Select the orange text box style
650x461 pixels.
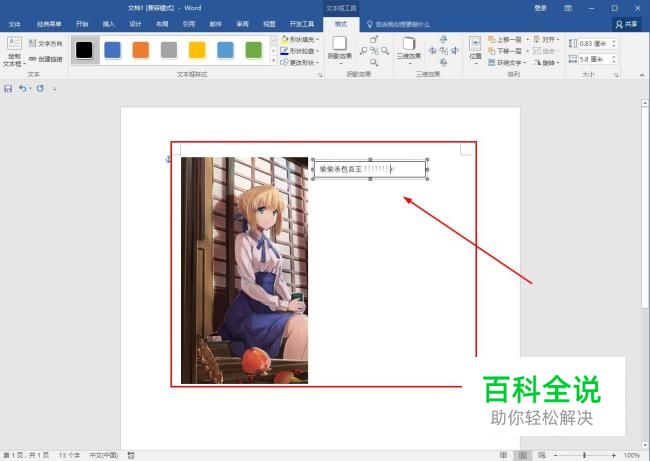pyautogui.click(x=141, y=50)
